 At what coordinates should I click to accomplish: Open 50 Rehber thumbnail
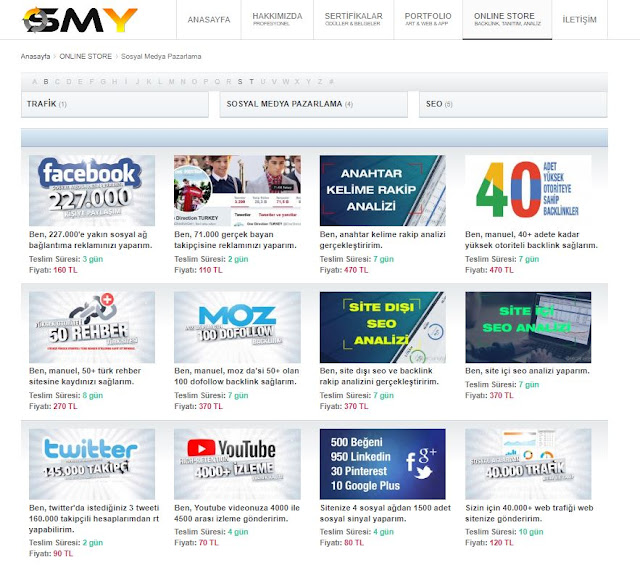[x=92, y=327]
